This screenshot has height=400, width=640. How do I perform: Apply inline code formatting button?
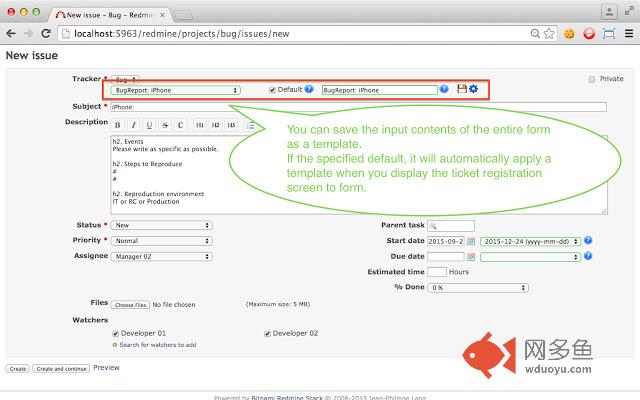pos(180,125)
